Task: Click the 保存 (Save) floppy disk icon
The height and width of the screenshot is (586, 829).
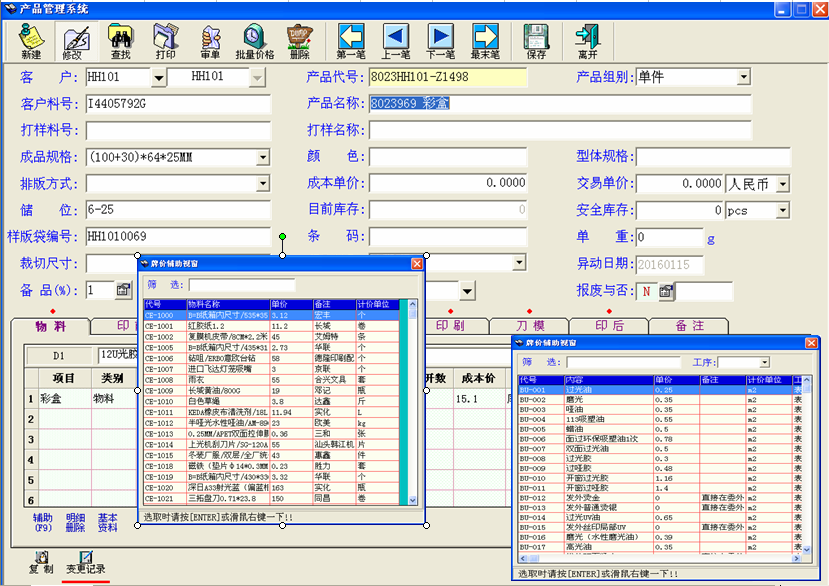Action: coord(536,41)
